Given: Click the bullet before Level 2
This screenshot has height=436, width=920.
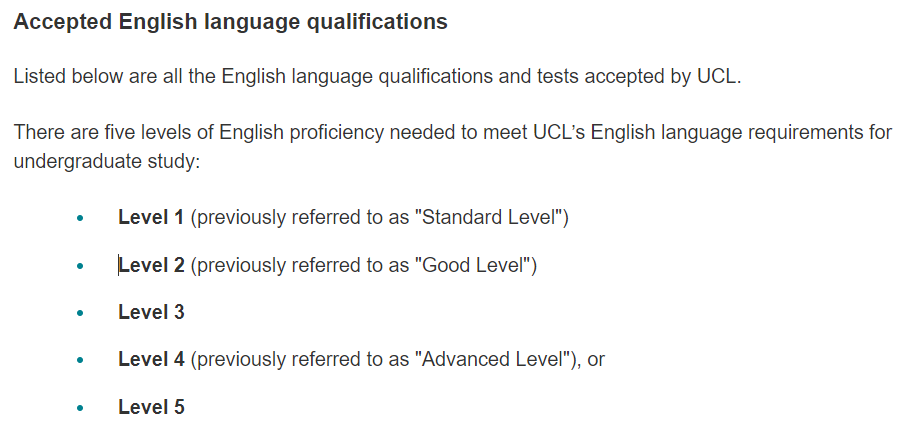Looking at the screenshot, I should pyautogui.click(x=80, y=266).
